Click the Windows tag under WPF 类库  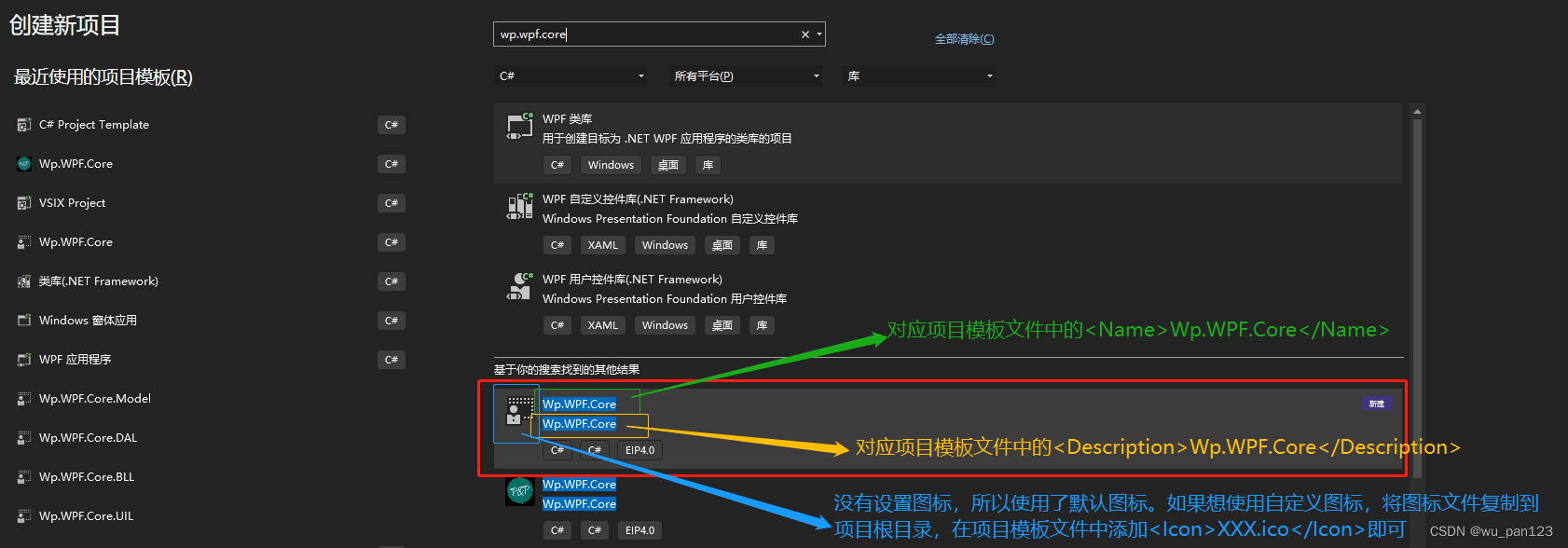point(611,165)
